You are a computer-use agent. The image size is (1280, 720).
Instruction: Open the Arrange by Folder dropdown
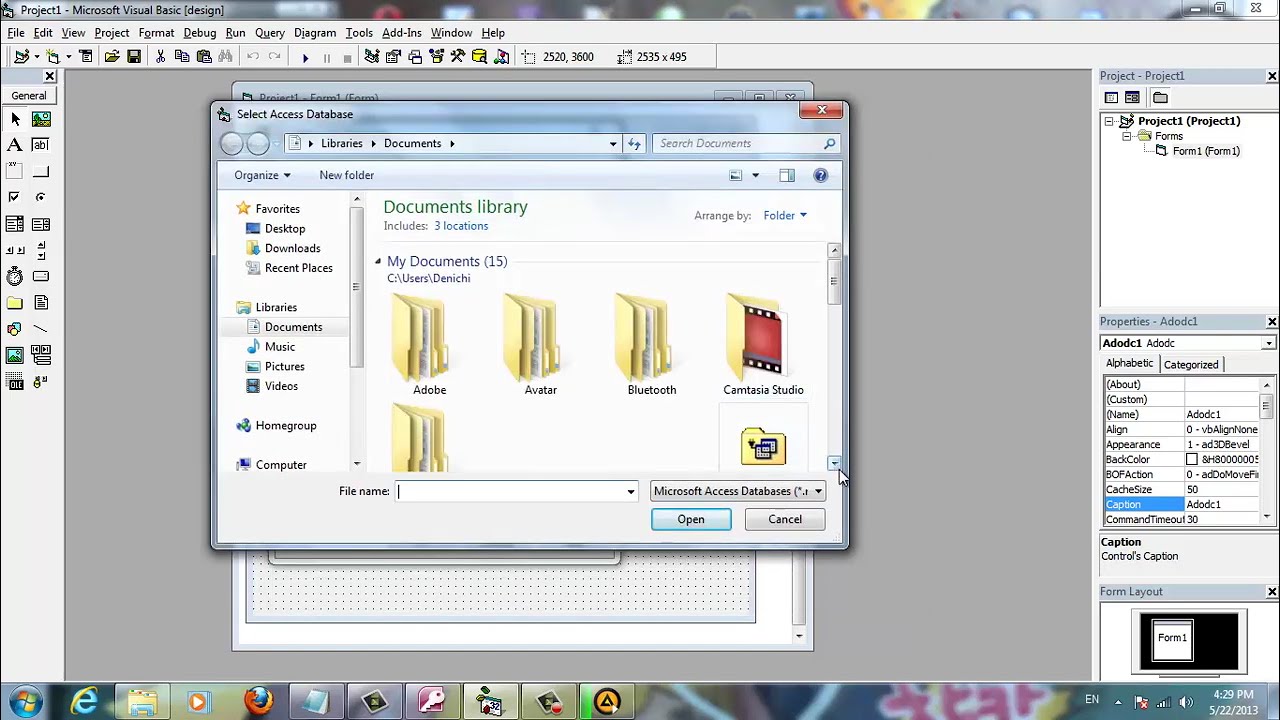coord(785,215)
